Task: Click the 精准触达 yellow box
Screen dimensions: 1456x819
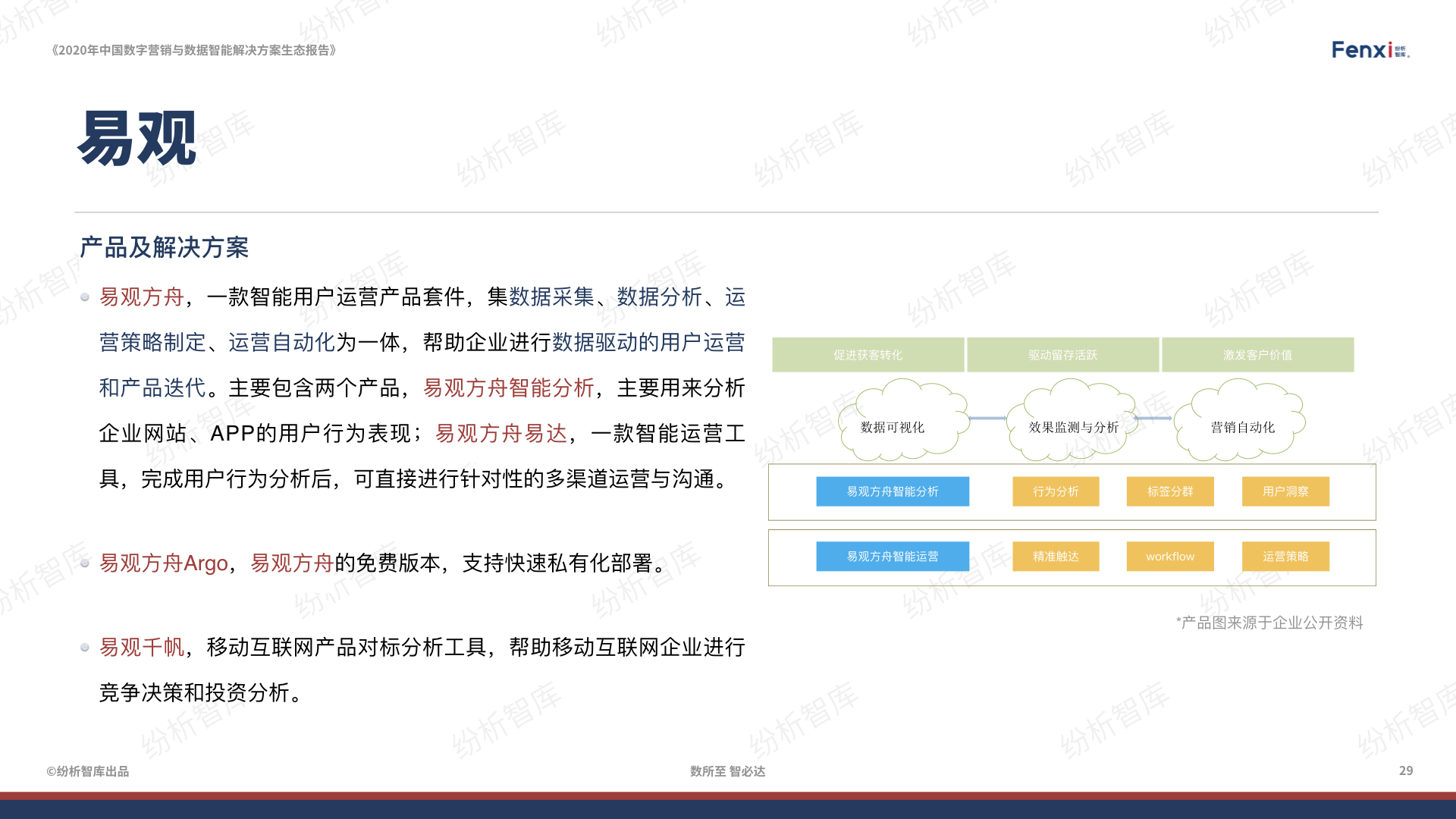Action: pyautogui.click(x=1056, y=557)
